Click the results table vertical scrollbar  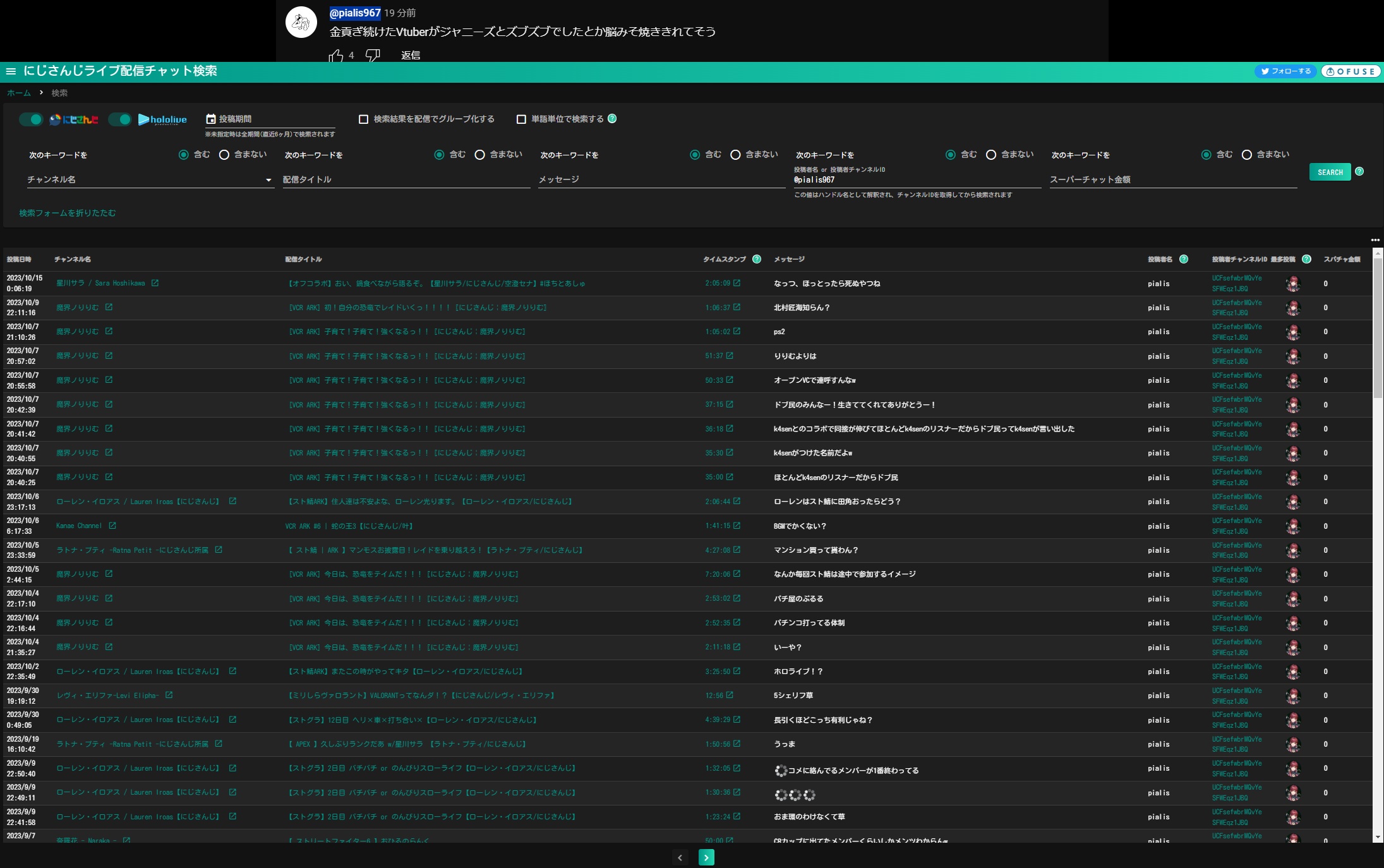click(1378, 329)
